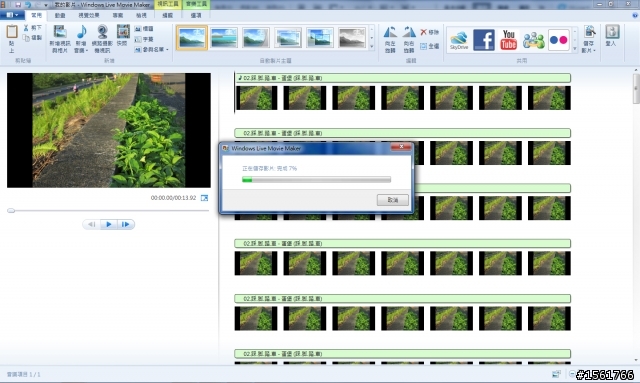Screen dimensions: 640x383
Task: Switch to the Visual Effects ribbon tab
Action: pyautogui.click(x=89, y=15)
